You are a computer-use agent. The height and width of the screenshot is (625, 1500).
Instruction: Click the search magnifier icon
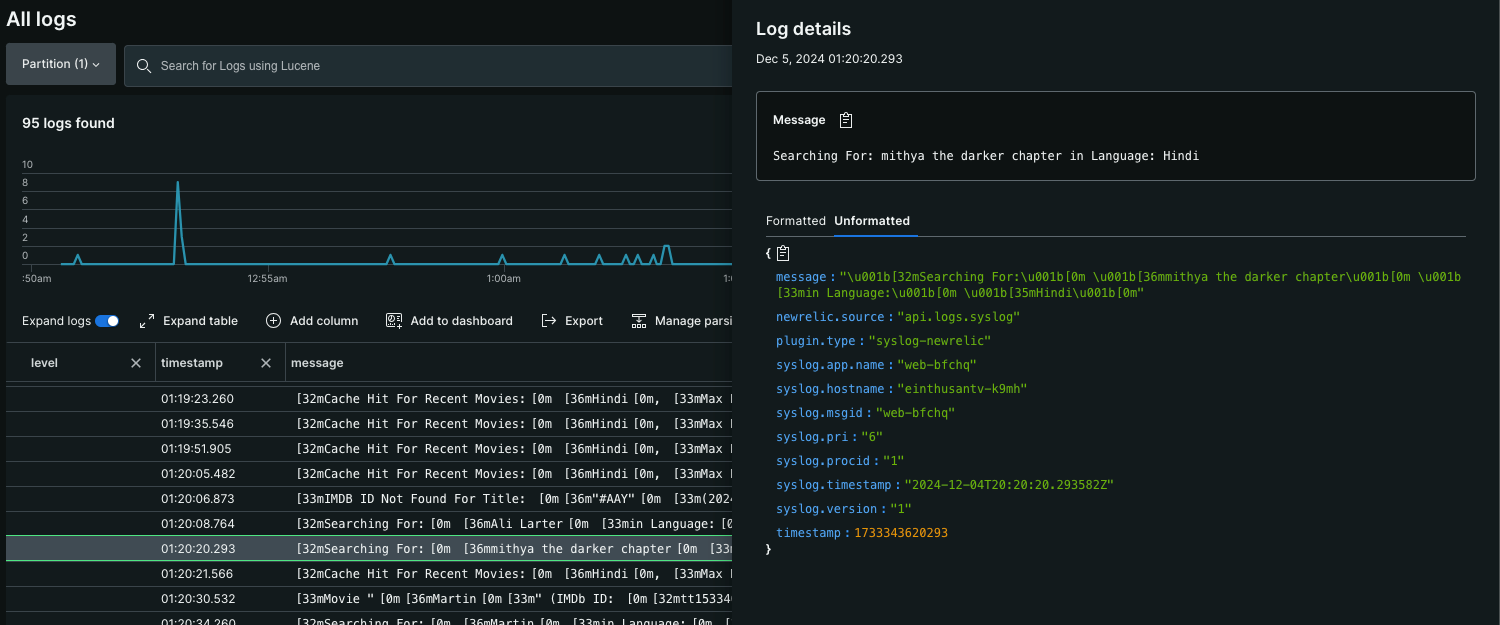pos(143,66)
